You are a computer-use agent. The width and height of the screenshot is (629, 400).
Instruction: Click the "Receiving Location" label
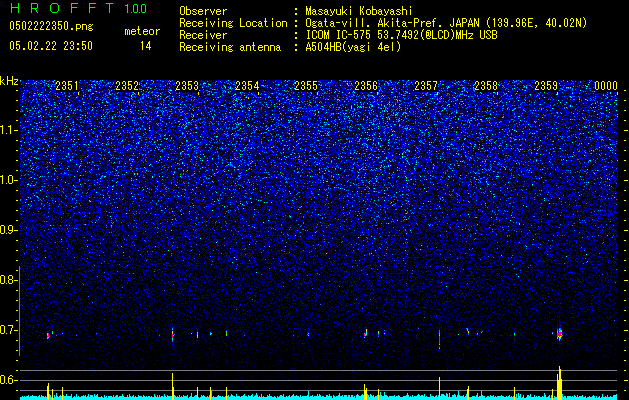coord(233,23)
